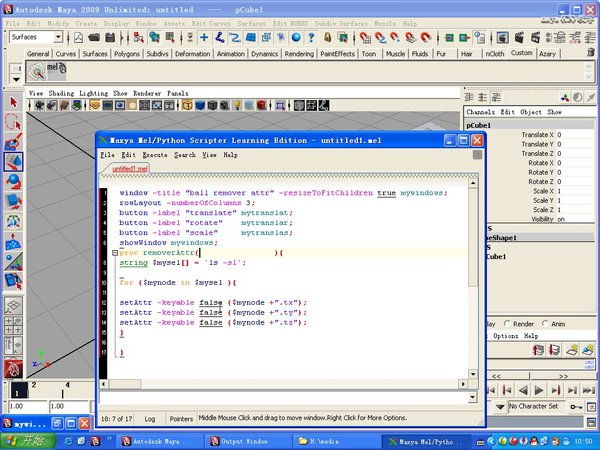Open Channels menu in Channel Box
Image resolution: width=600 pixels, height=450 pixels.
tap(481, 112)
